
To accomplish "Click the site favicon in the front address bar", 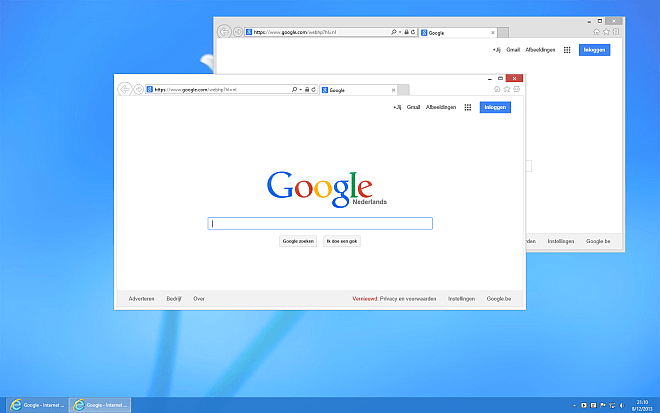I will pos(149,89).
